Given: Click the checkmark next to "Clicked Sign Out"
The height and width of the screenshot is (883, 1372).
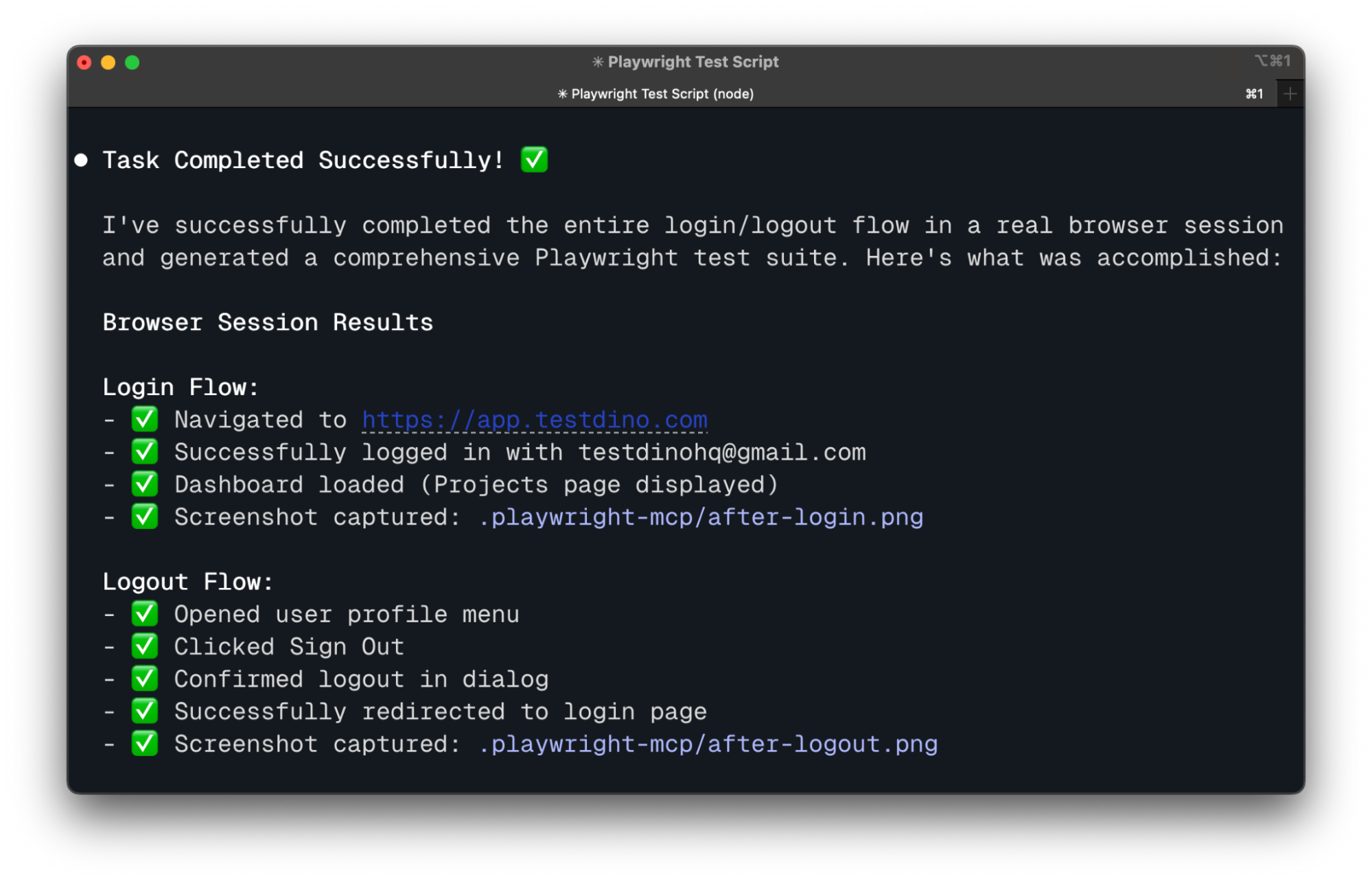Looking at the screenshot, I should point(144,646).
